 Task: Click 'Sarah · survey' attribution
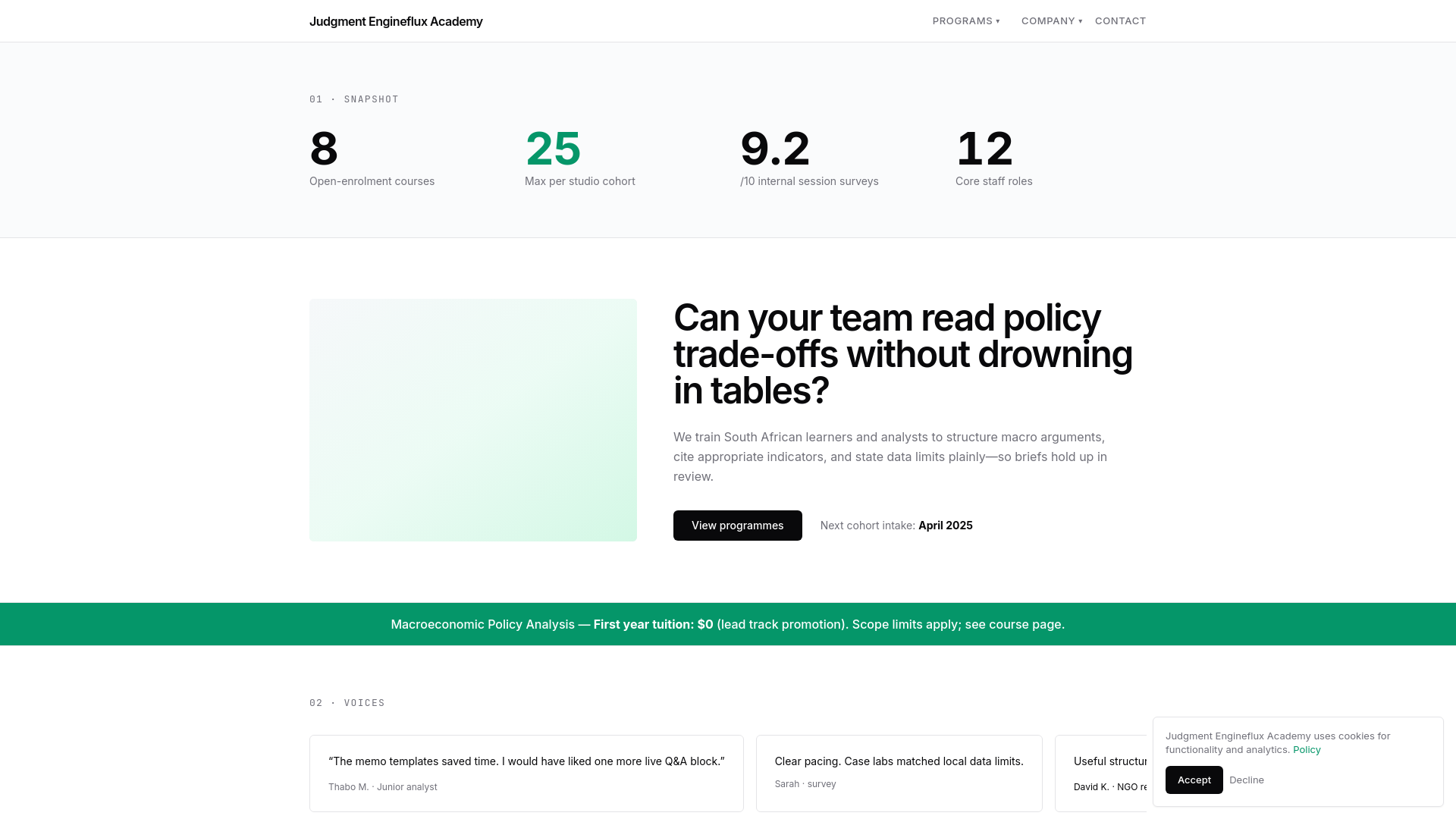[x=805, y=784]
